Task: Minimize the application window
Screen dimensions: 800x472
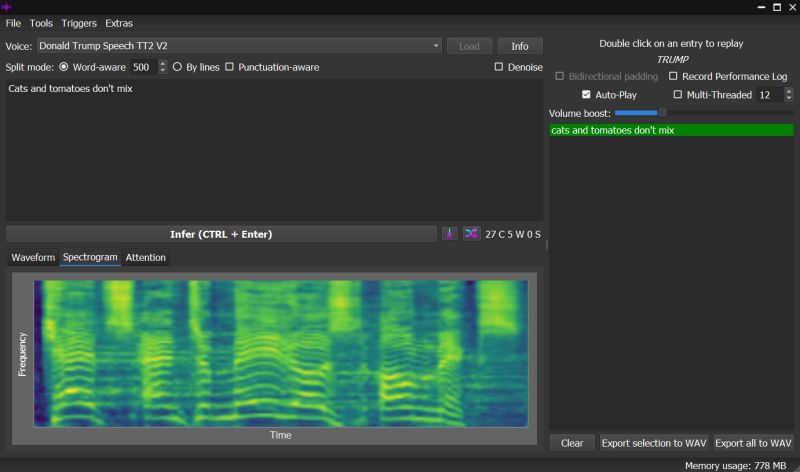Action: [x=761, y=7]
